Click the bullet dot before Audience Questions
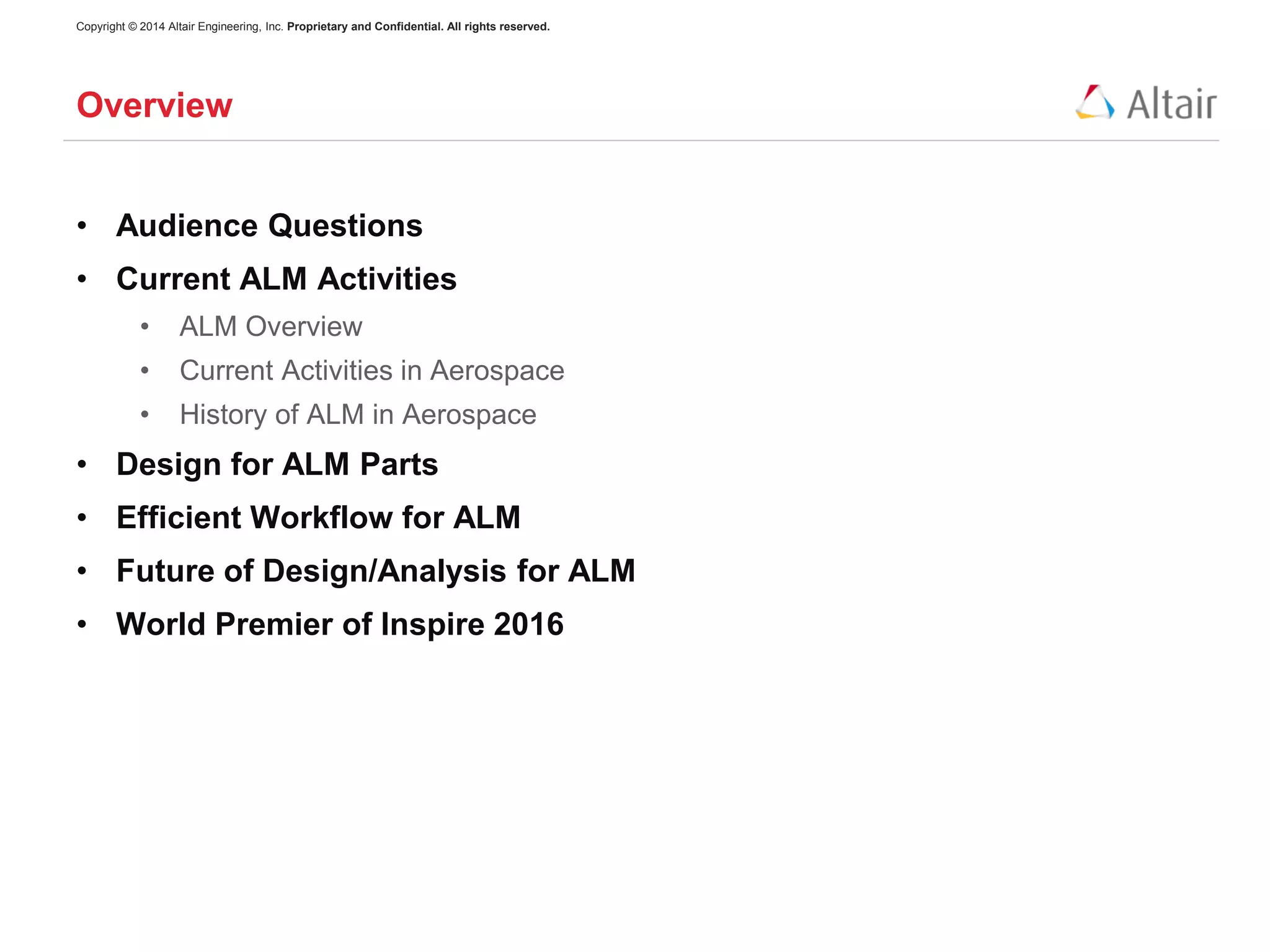The image size is (1270, 952). pyautogui.click(x=82, y=226)
